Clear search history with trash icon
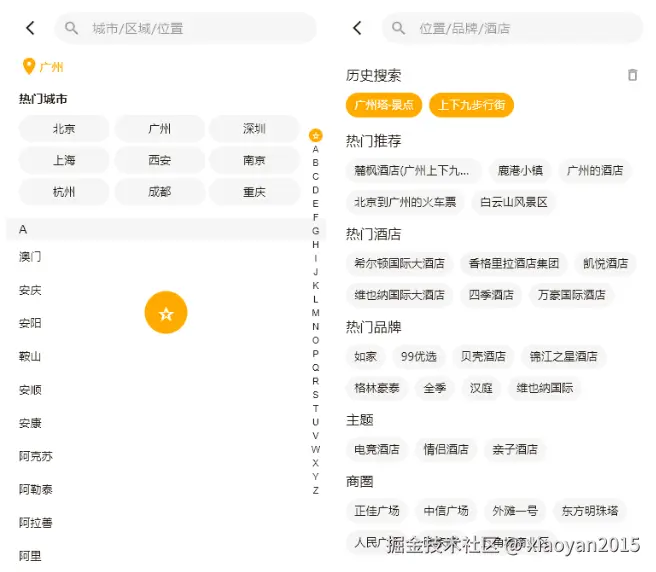Viewport: 656px width, 572px height. click(x=633, y=75)
